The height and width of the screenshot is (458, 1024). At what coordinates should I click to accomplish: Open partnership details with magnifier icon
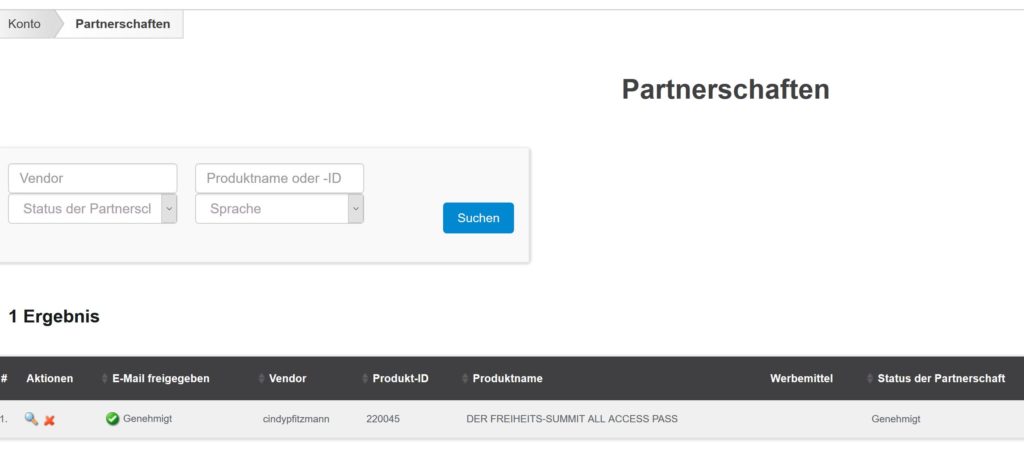point(31,419)
